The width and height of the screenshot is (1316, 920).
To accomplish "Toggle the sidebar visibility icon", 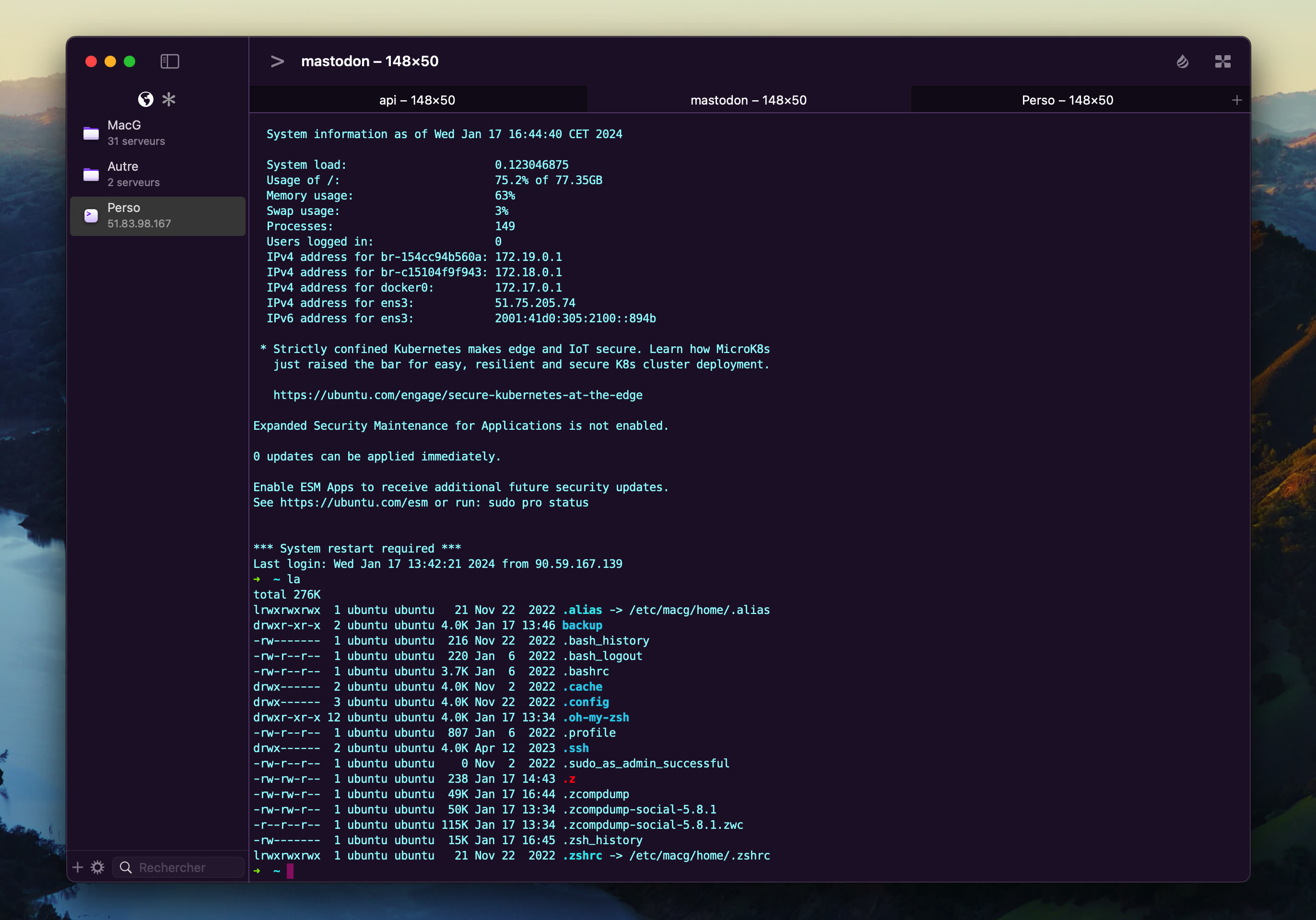I will coord(170,61).
